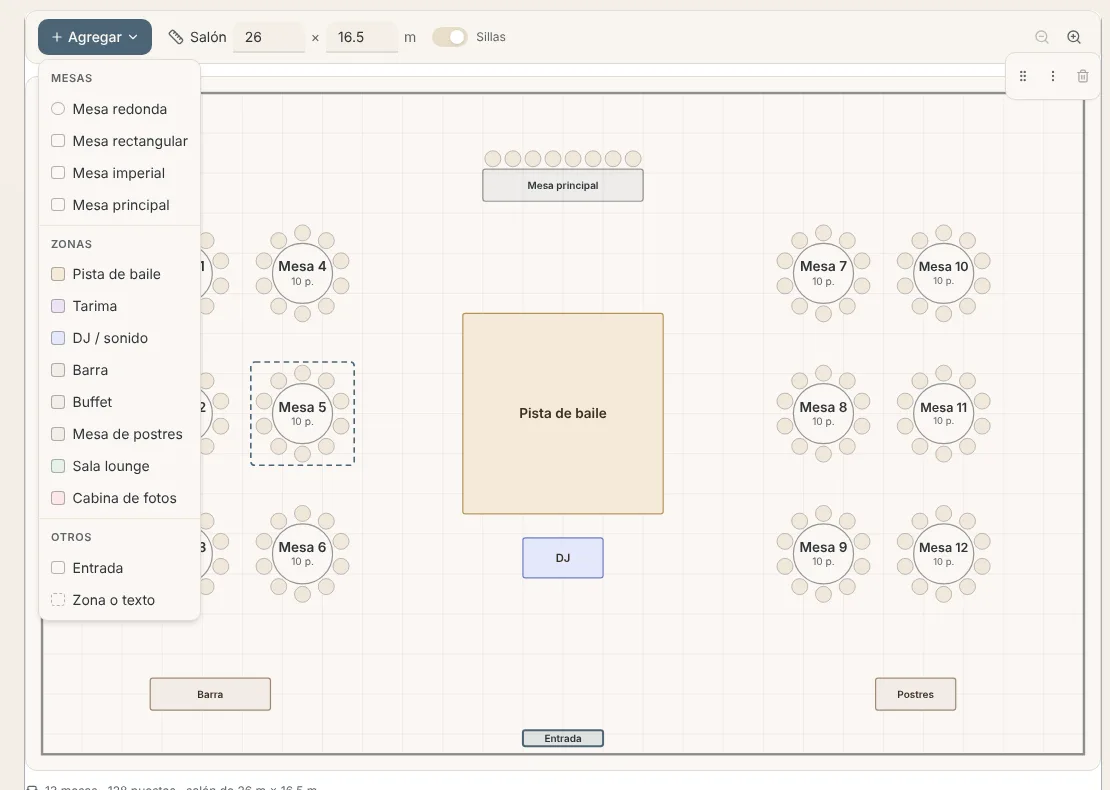
Task: Open the three-dot more options menu
Action: (1053, 76)
